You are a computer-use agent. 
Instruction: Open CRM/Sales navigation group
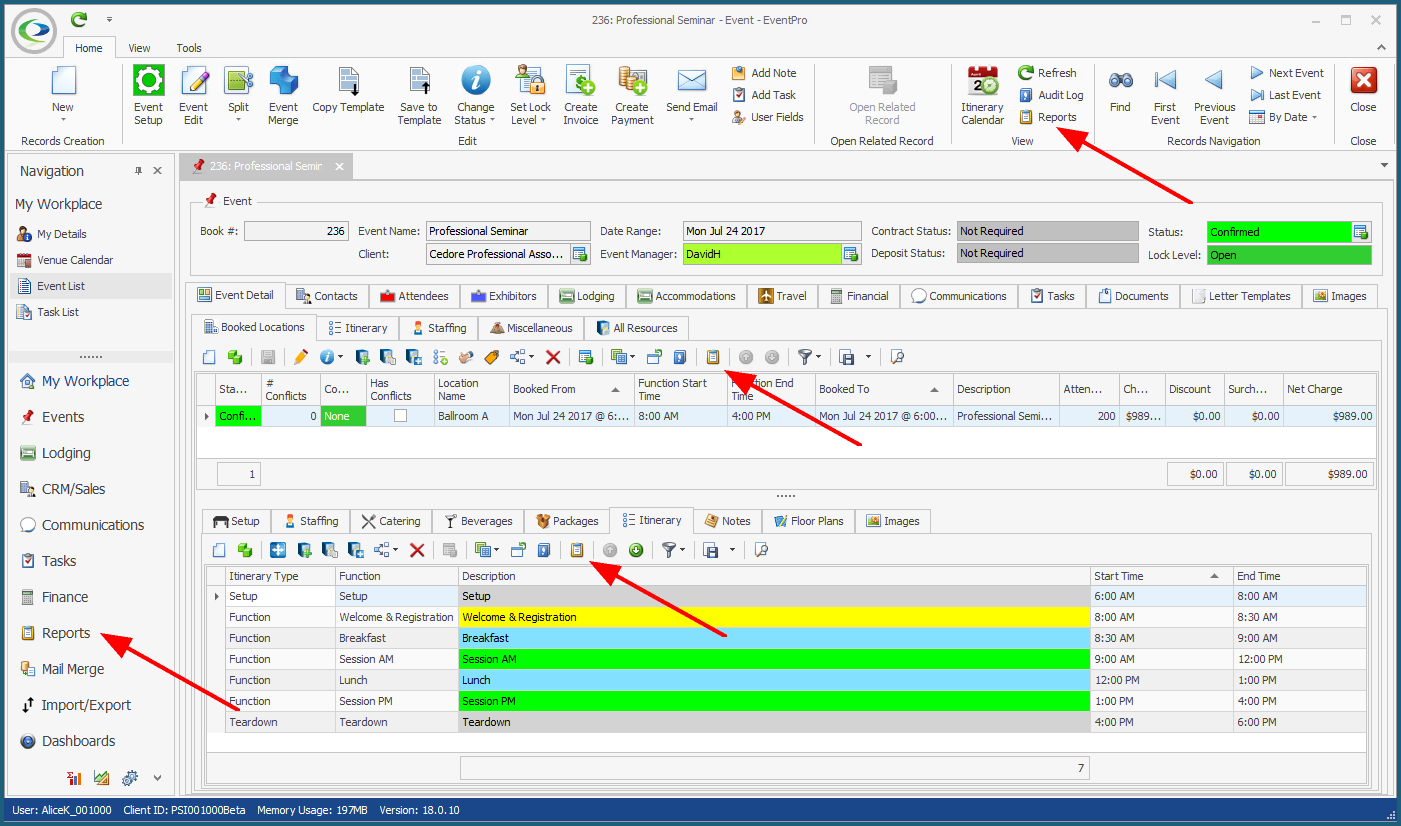pyautogui.click(x=73, y=489)
